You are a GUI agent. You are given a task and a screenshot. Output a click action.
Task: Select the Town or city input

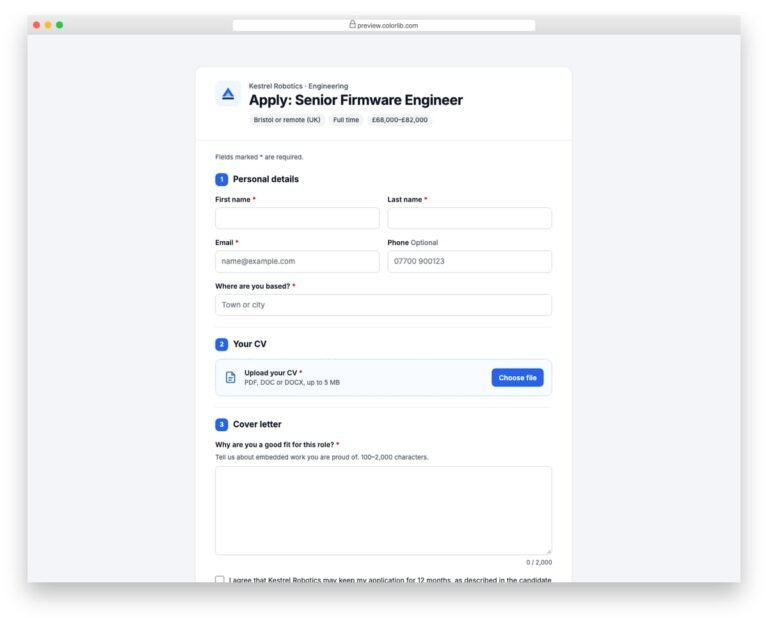click(x=383, y=305)
